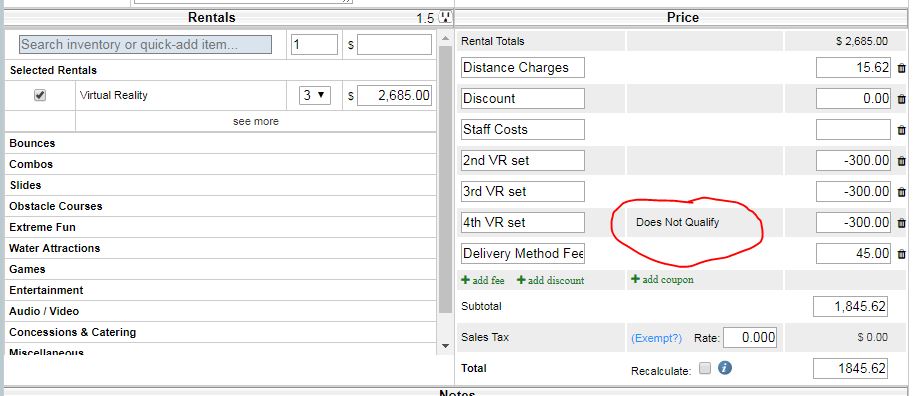Click the quick-add quantity field
Image resolution: width=914 pixels, height=396 pixels.
click(314, 44)
